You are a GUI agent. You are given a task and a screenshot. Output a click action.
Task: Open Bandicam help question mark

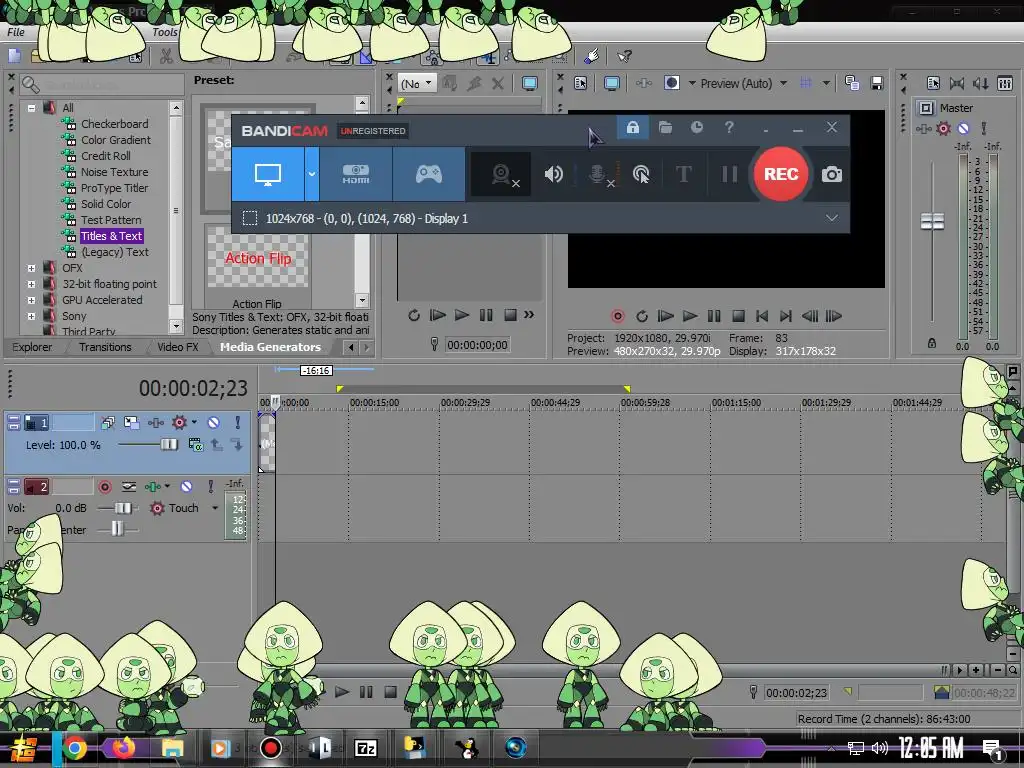click(729, 127)
